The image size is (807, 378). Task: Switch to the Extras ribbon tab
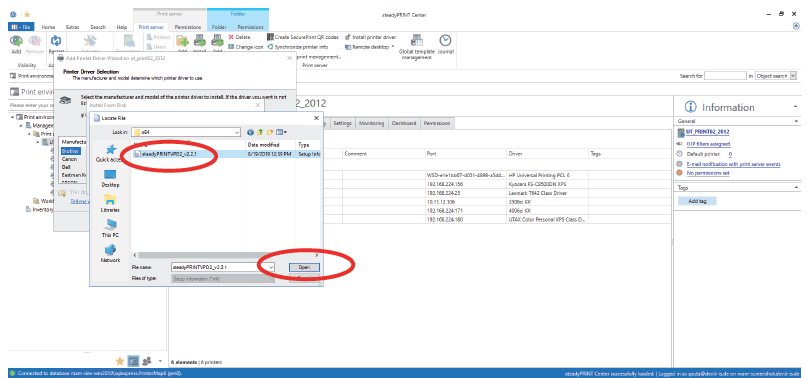[73, 27]
